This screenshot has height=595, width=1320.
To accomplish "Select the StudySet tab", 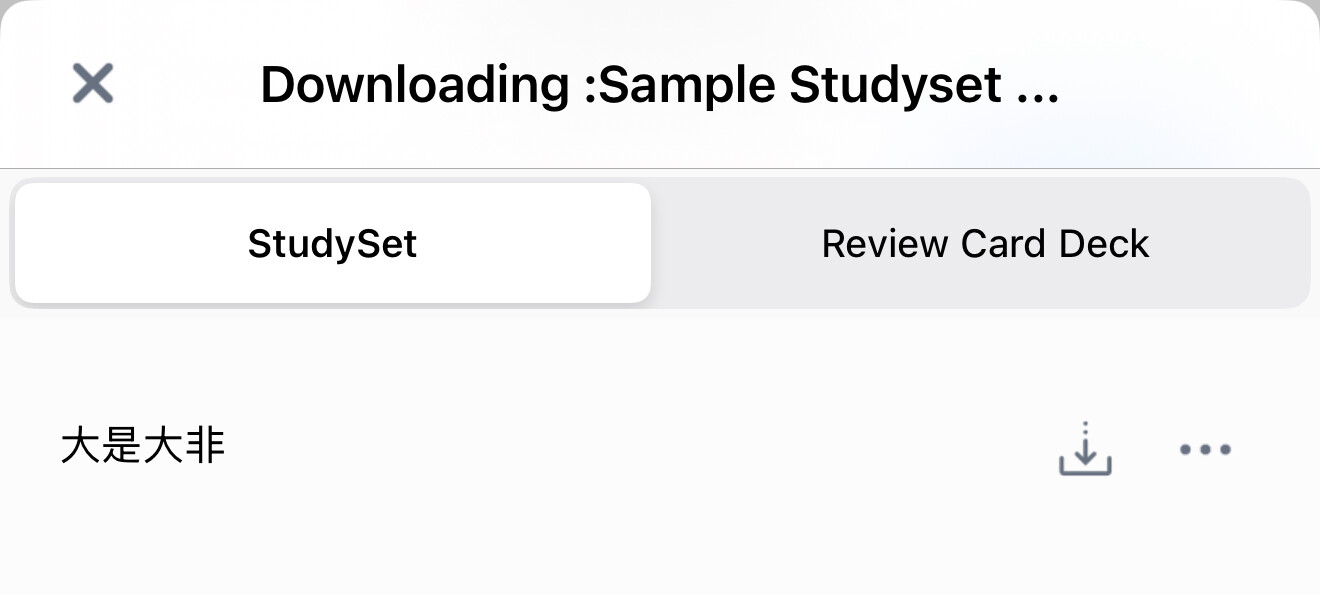I will (x=333, y=243).
